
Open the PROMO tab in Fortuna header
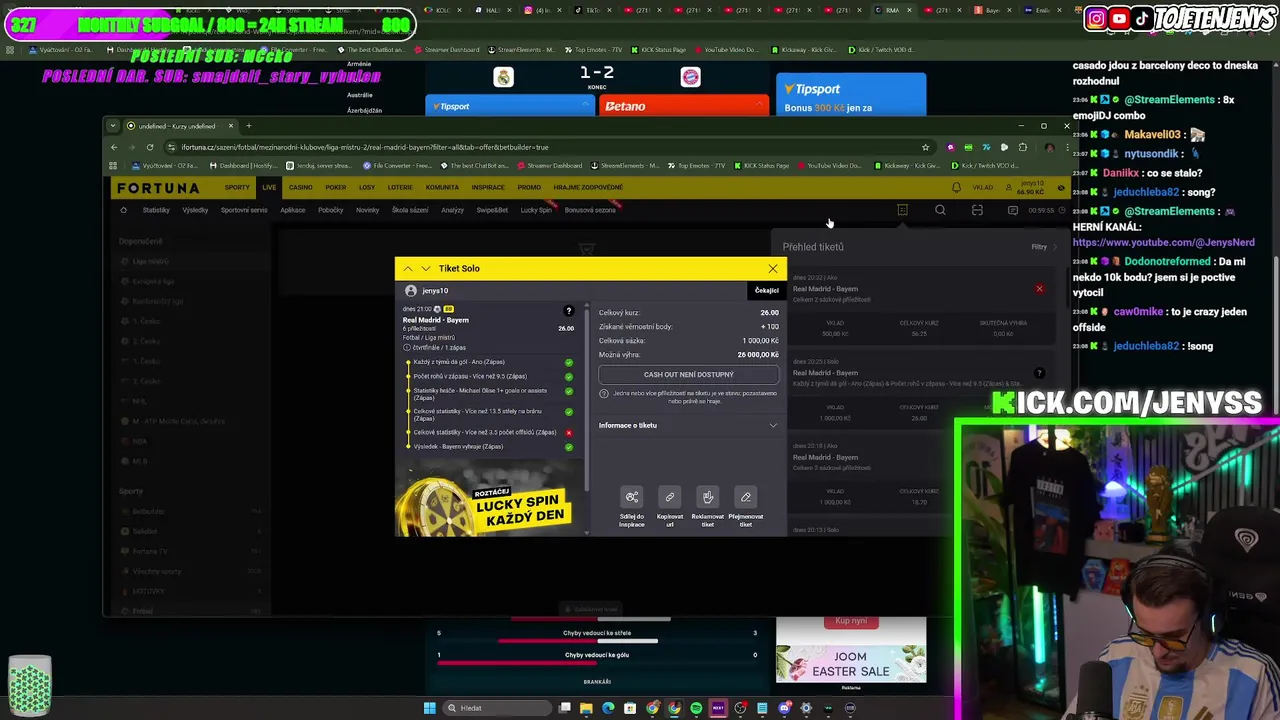coord(529,187)
